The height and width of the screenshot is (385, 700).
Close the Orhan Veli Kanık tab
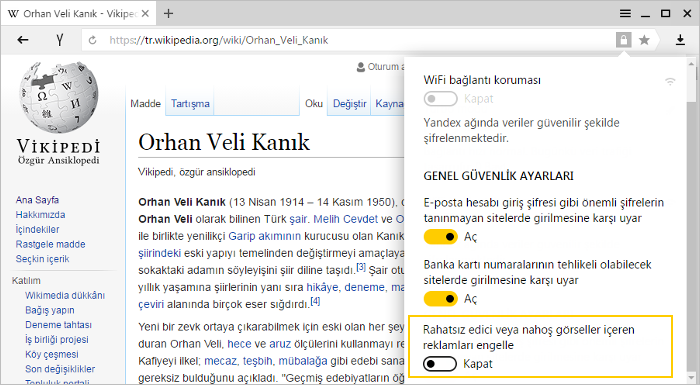[x=145, y=13]
